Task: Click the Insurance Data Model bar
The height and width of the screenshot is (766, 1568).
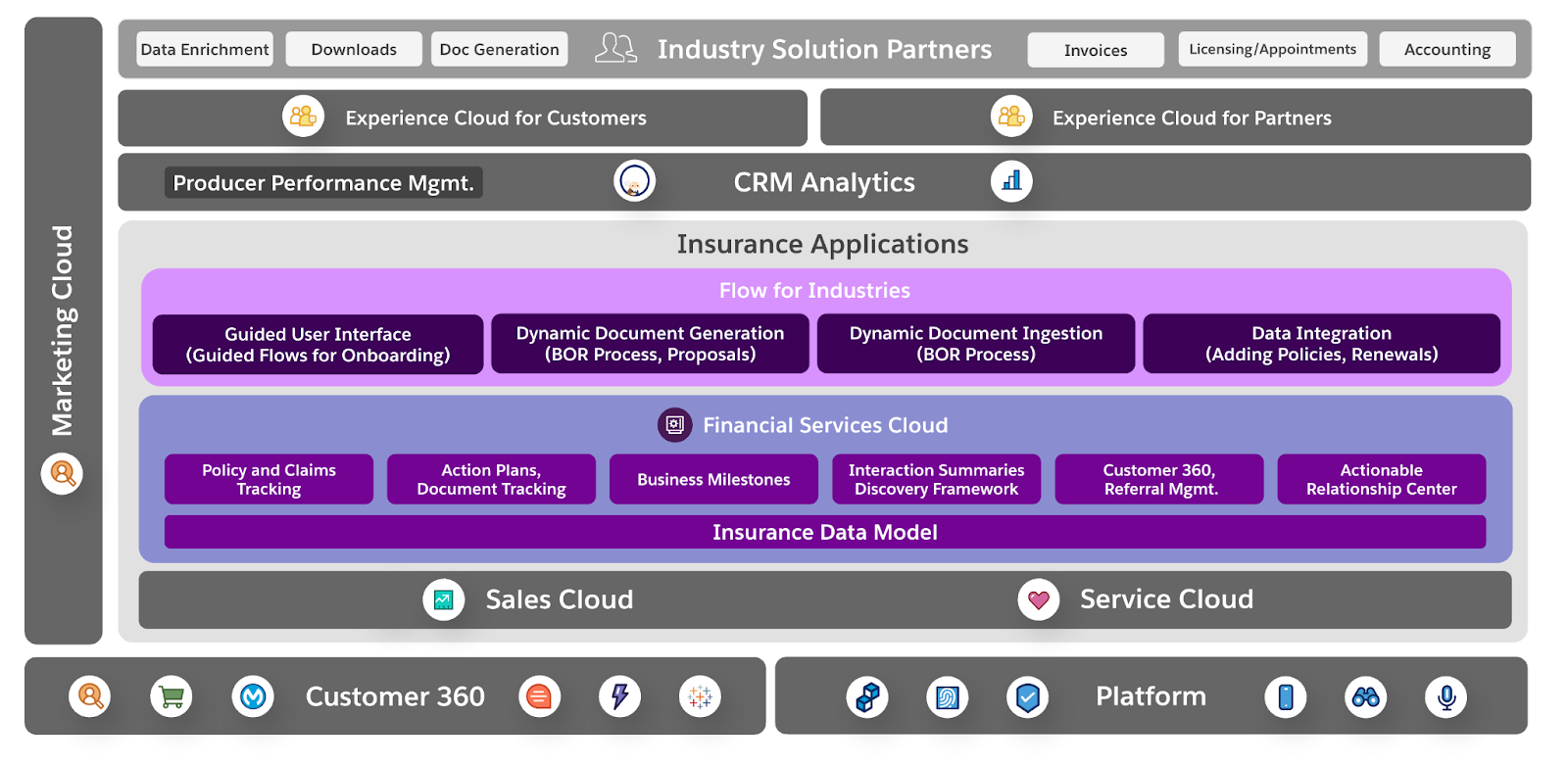Action: click(825, 532)
